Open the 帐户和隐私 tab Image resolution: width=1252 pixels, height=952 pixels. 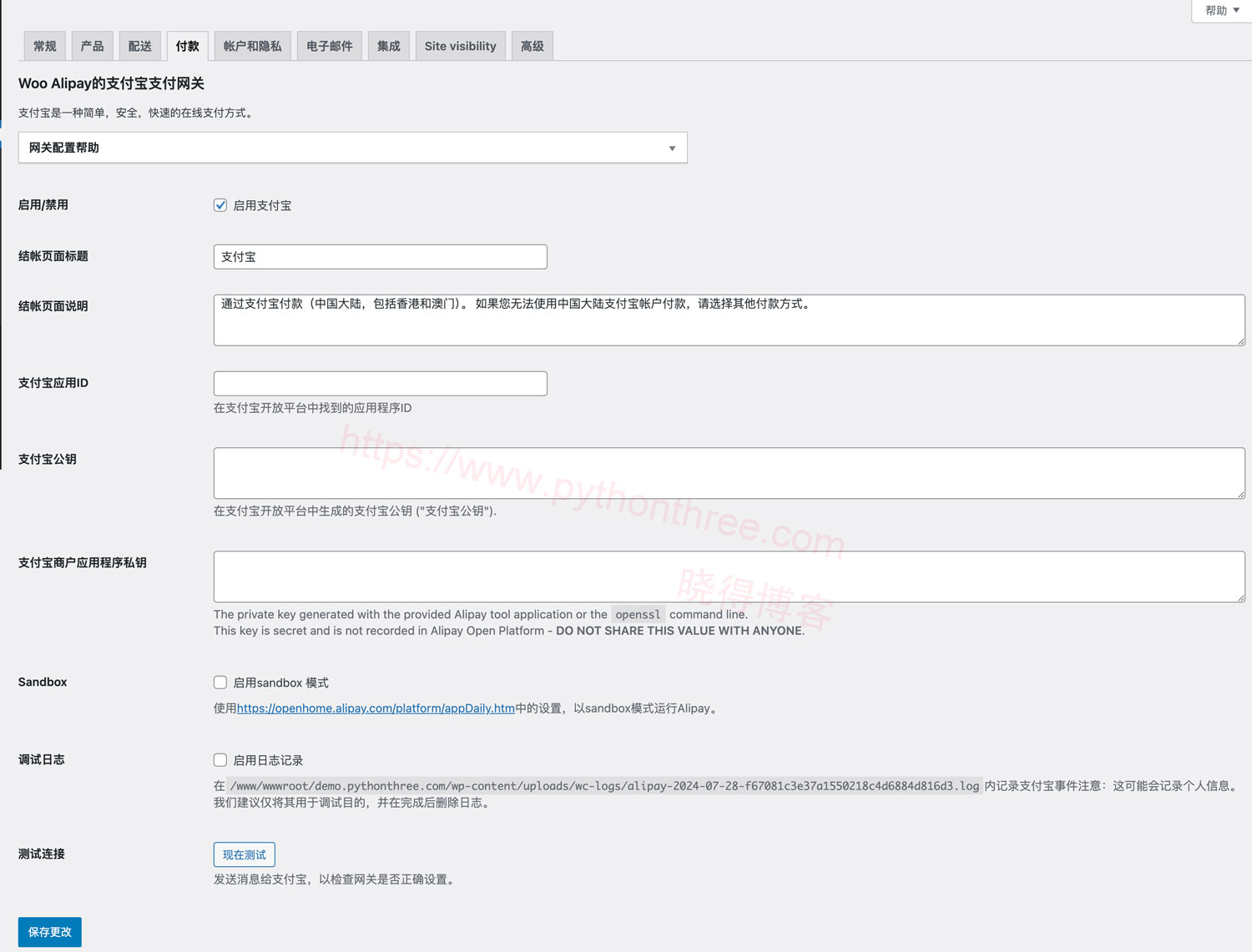pos(252,46)
